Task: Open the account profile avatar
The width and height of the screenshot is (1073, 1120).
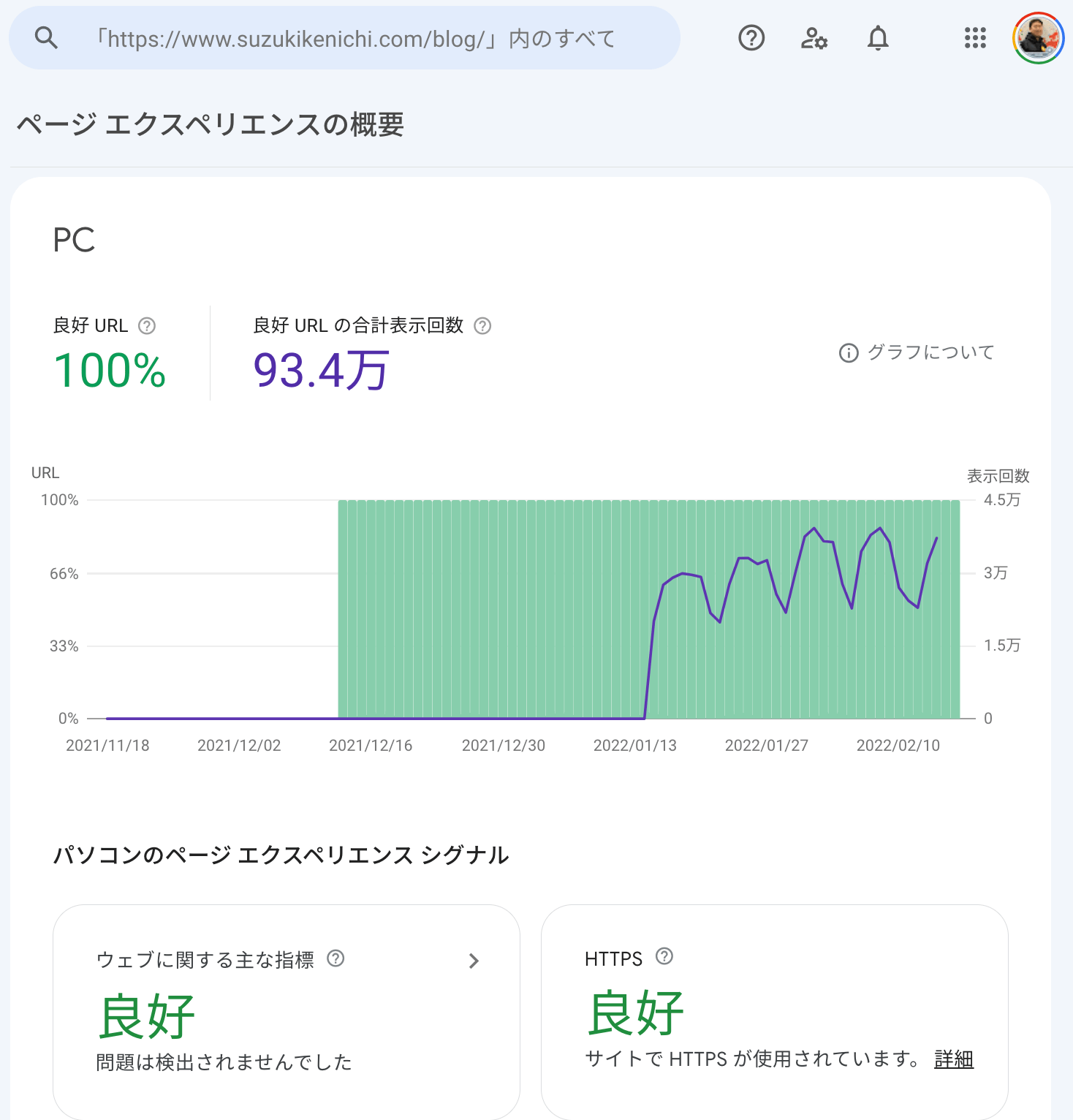Action: (x=1038, y=38)
